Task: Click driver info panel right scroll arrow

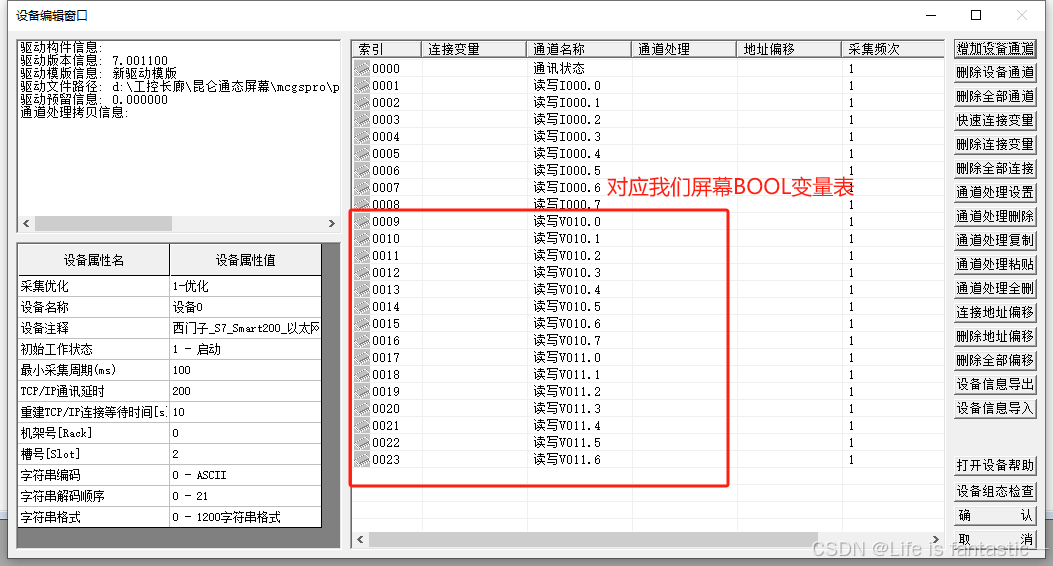Action: [x=332, y=224]
